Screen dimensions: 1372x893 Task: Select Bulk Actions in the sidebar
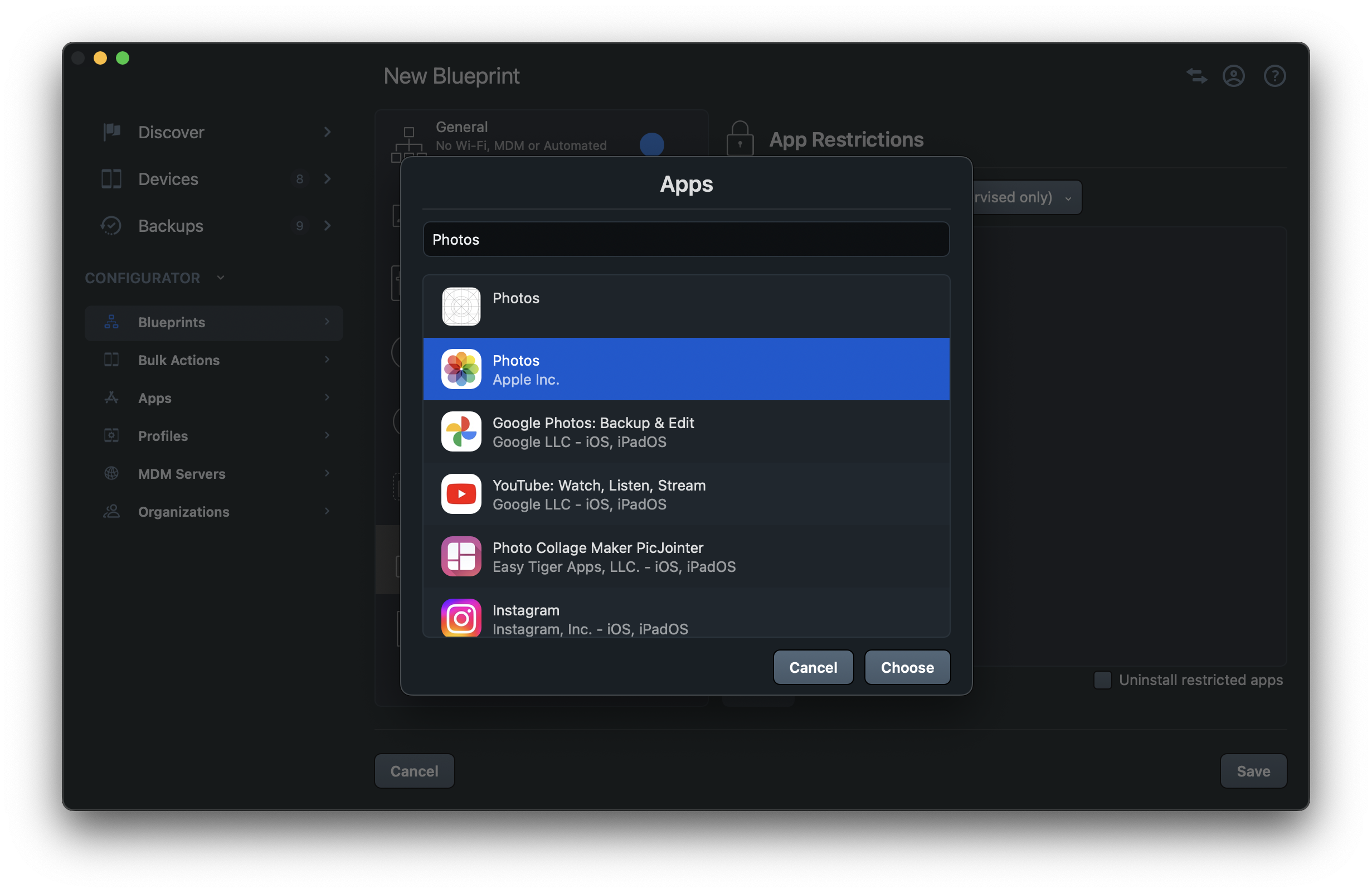coord(214,360)
